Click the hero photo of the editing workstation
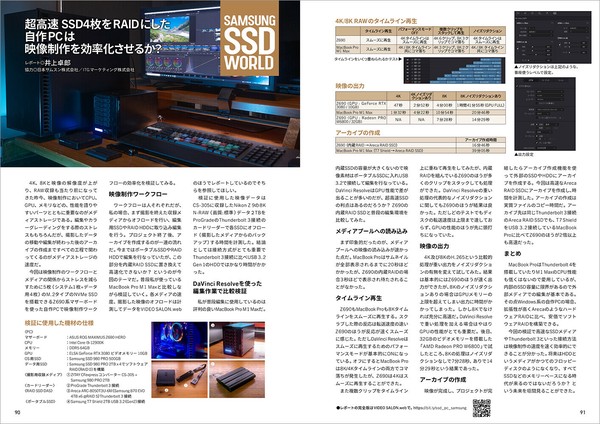Screen dimensions: 600x424 (150, 83)
